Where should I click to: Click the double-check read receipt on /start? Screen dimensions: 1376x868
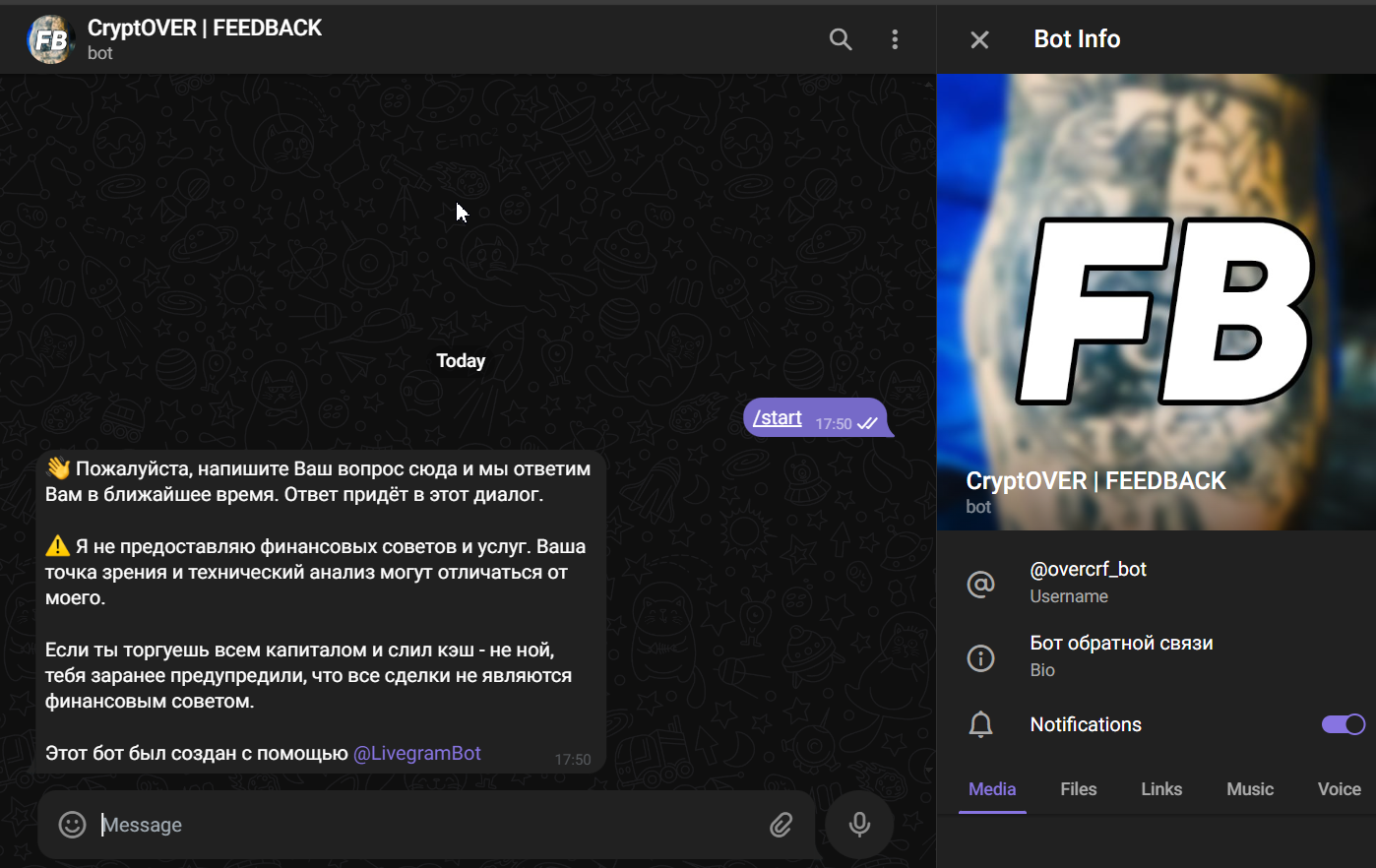coord(867,424)
